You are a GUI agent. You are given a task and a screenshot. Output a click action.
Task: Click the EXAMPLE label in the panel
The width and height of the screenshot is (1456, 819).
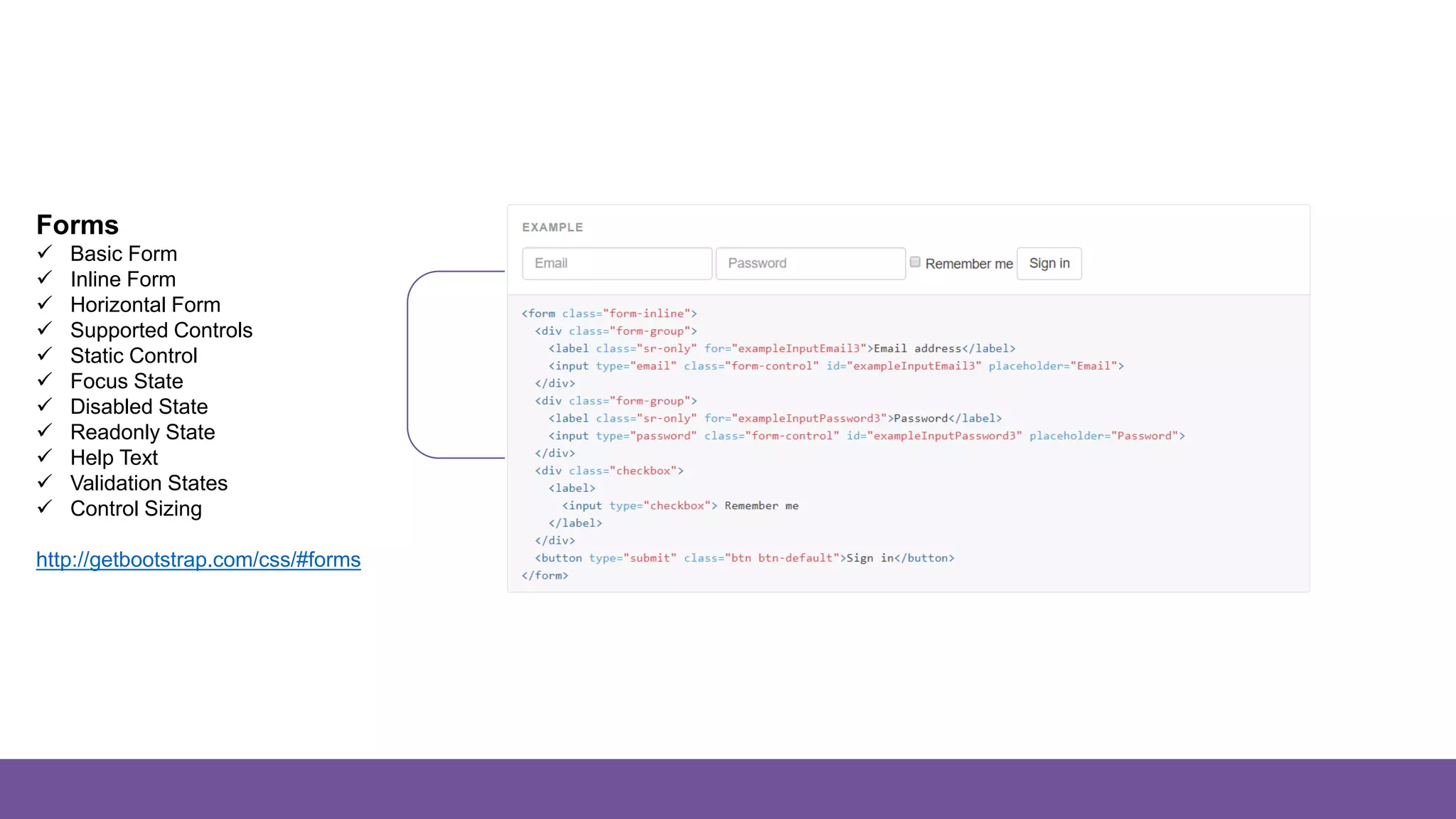(552, 227)
